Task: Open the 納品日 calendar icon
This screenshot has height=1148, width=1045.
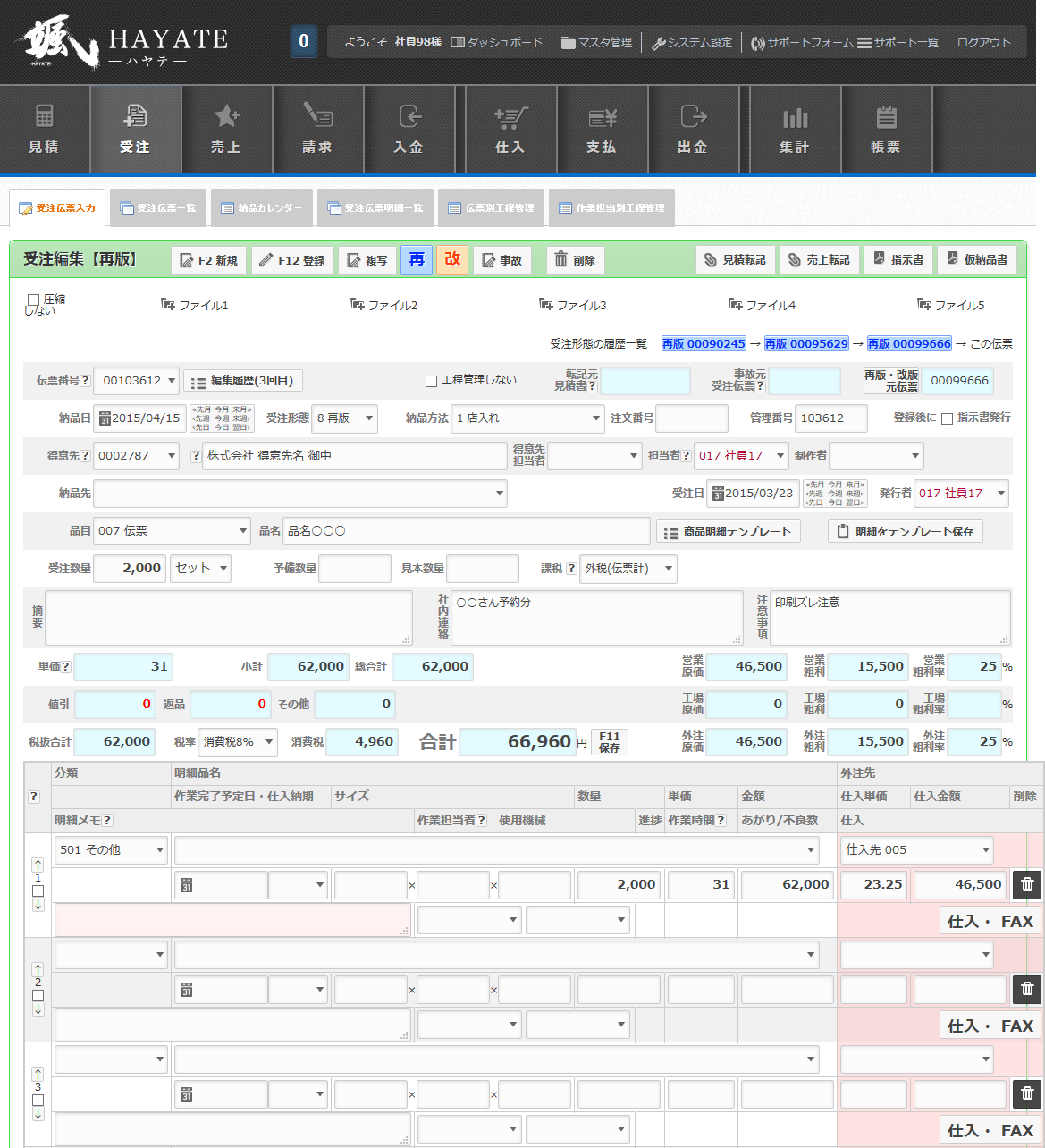Action: click(x=105, y=418)
